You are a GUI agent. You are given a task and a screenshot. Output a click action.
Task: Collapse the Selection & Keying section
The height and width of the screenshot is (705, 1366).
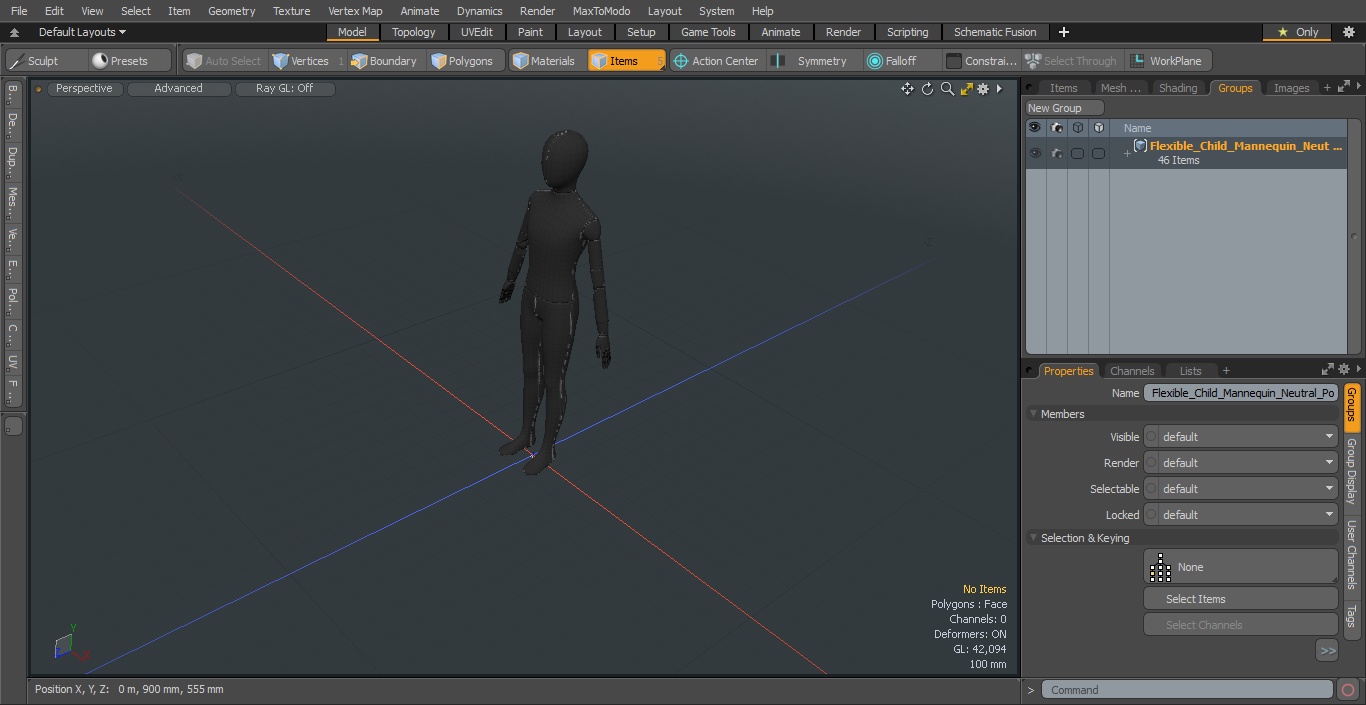pyautogui.click(x=1033, y=538)
